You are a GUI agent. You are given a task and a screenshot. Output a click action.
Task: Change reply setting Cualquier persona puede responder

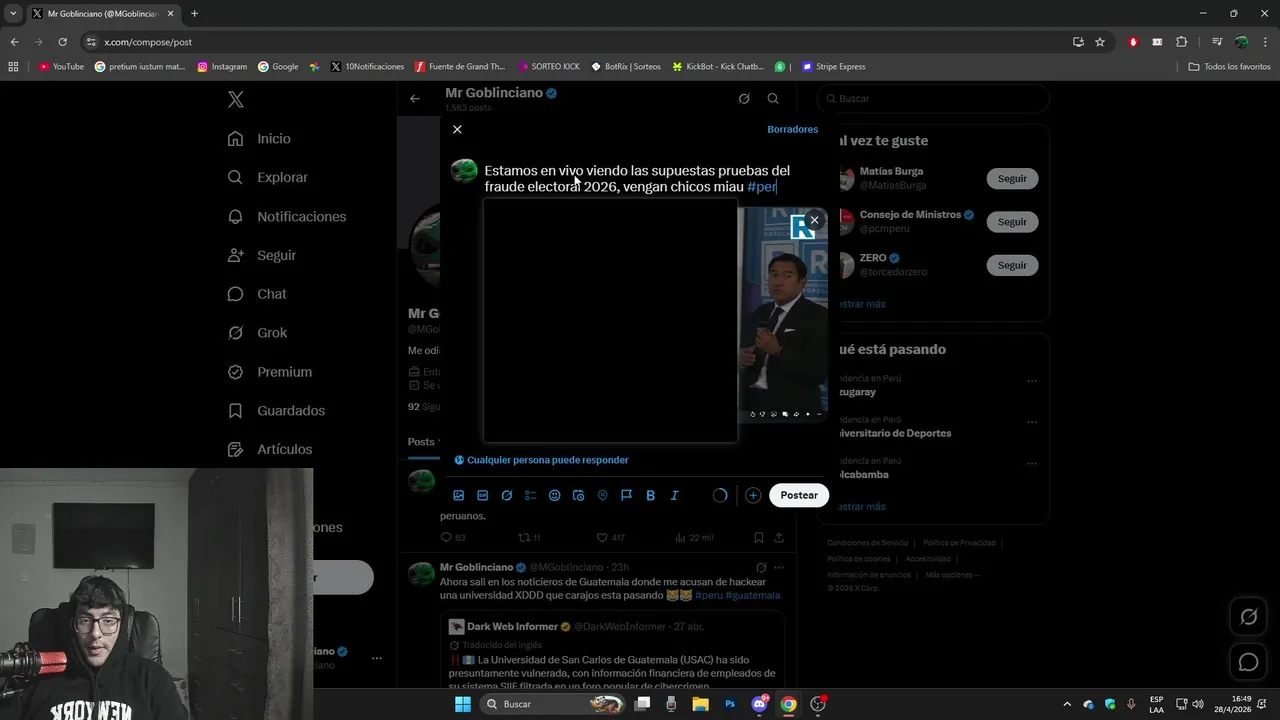point(541,460)
